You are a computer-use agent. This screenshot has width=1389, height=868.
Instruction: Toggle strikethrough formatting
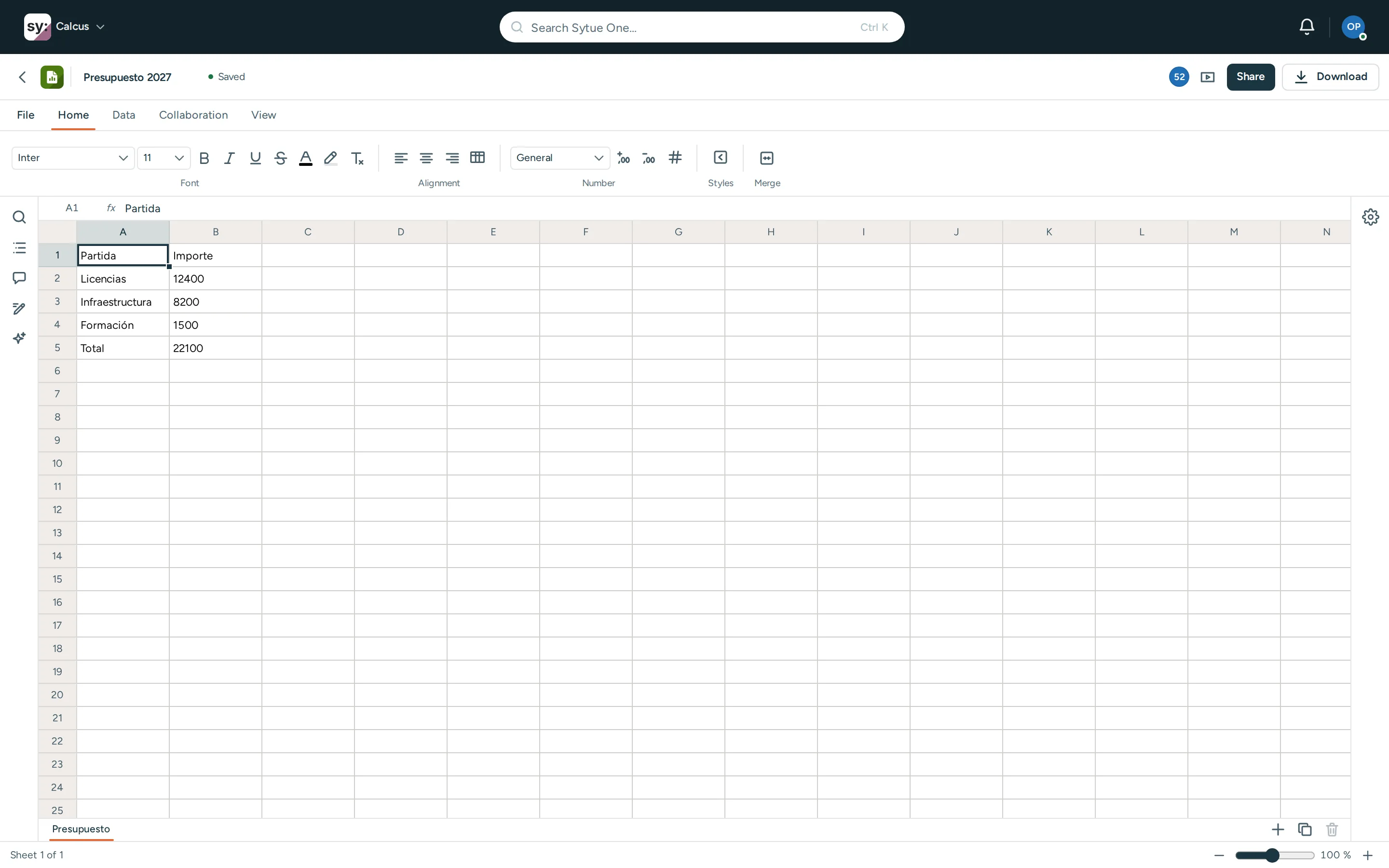tap(281, 158)
